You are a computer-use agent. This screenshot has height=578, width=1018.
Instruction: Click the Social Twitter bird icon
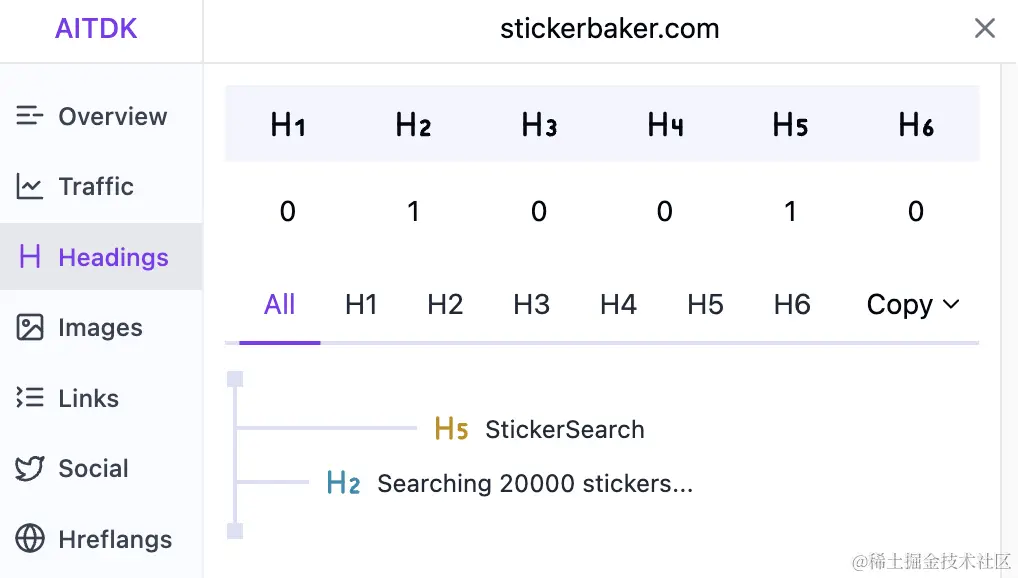30,468
